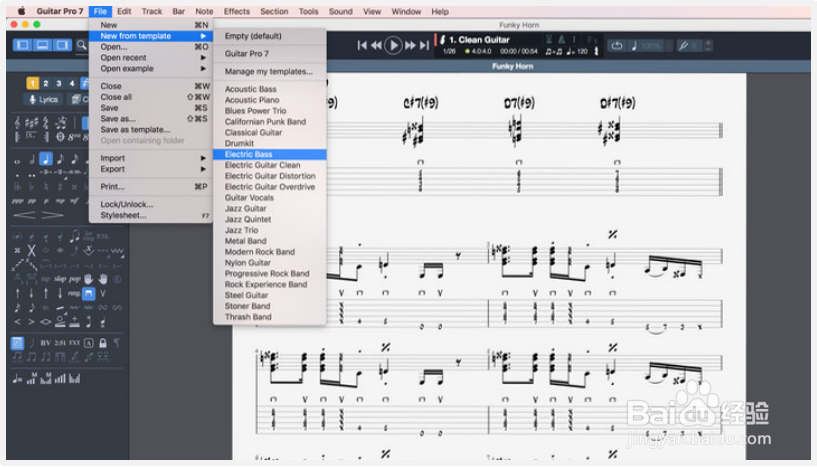Expand the New from template submenu
817x467 pixels.
(151, 36)
